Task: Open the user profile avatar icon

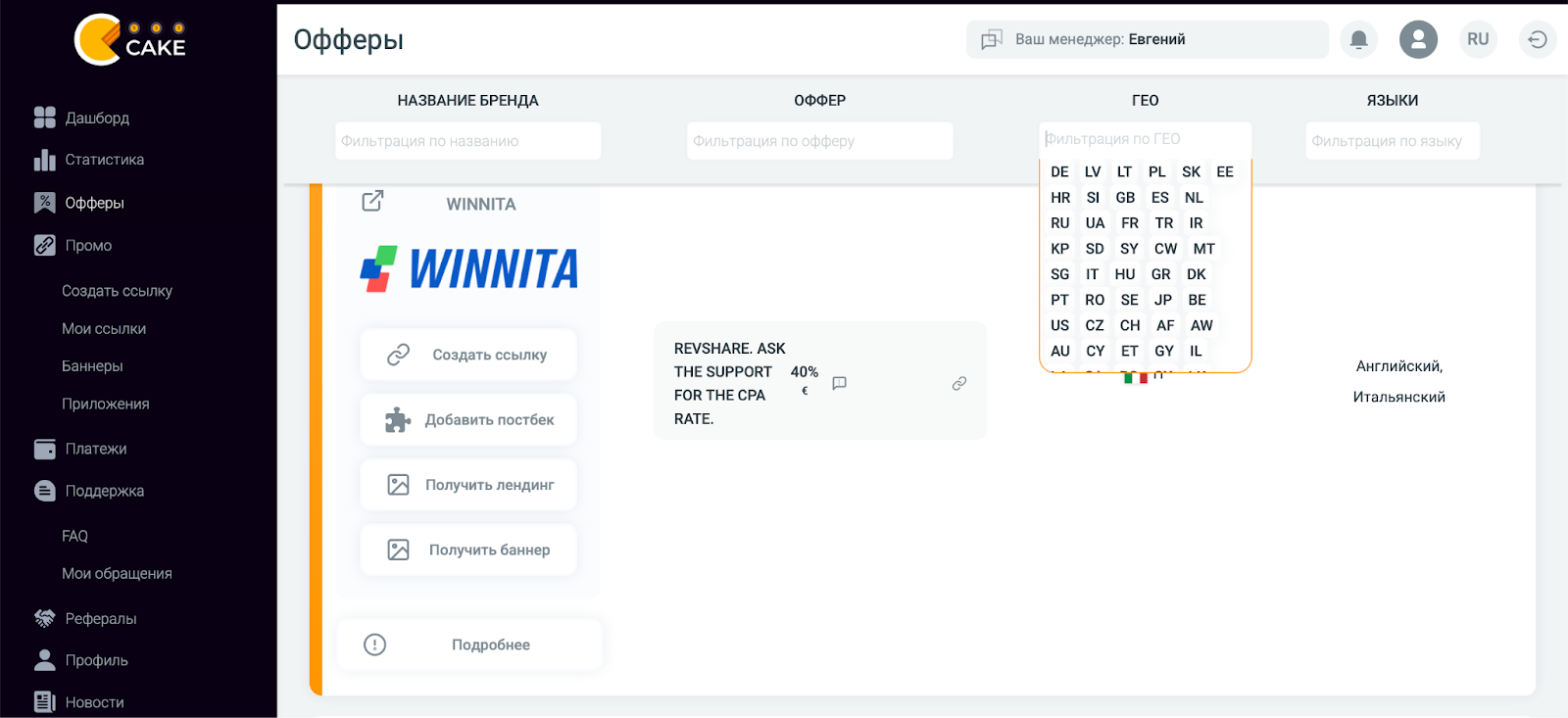Action: (1418, 39)
